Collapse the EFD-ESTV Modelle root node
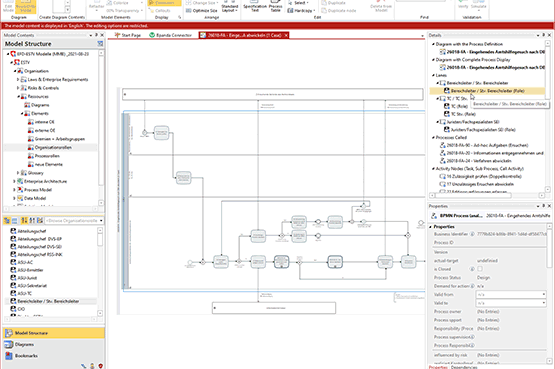The width and height of the screenshot is (555, 369). pos(8,54)
